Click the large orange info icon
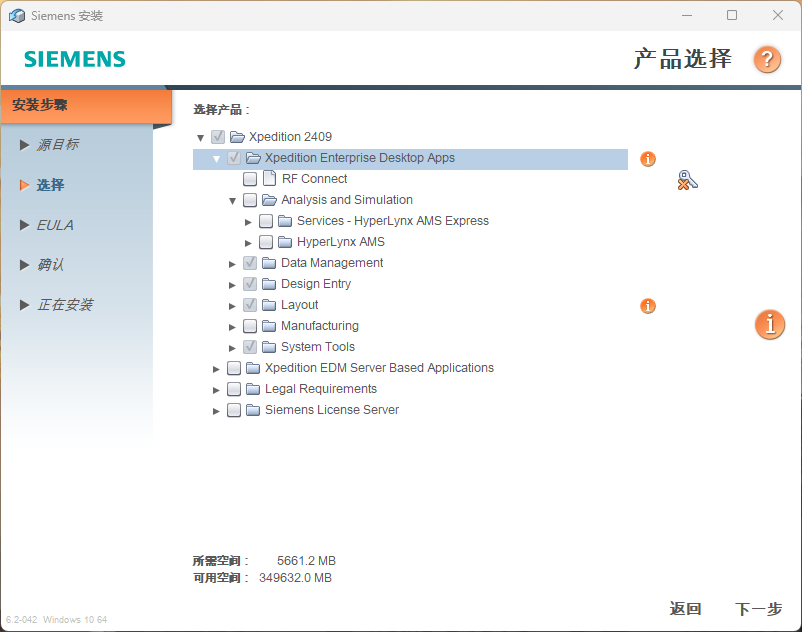 [x=769, y=324]
